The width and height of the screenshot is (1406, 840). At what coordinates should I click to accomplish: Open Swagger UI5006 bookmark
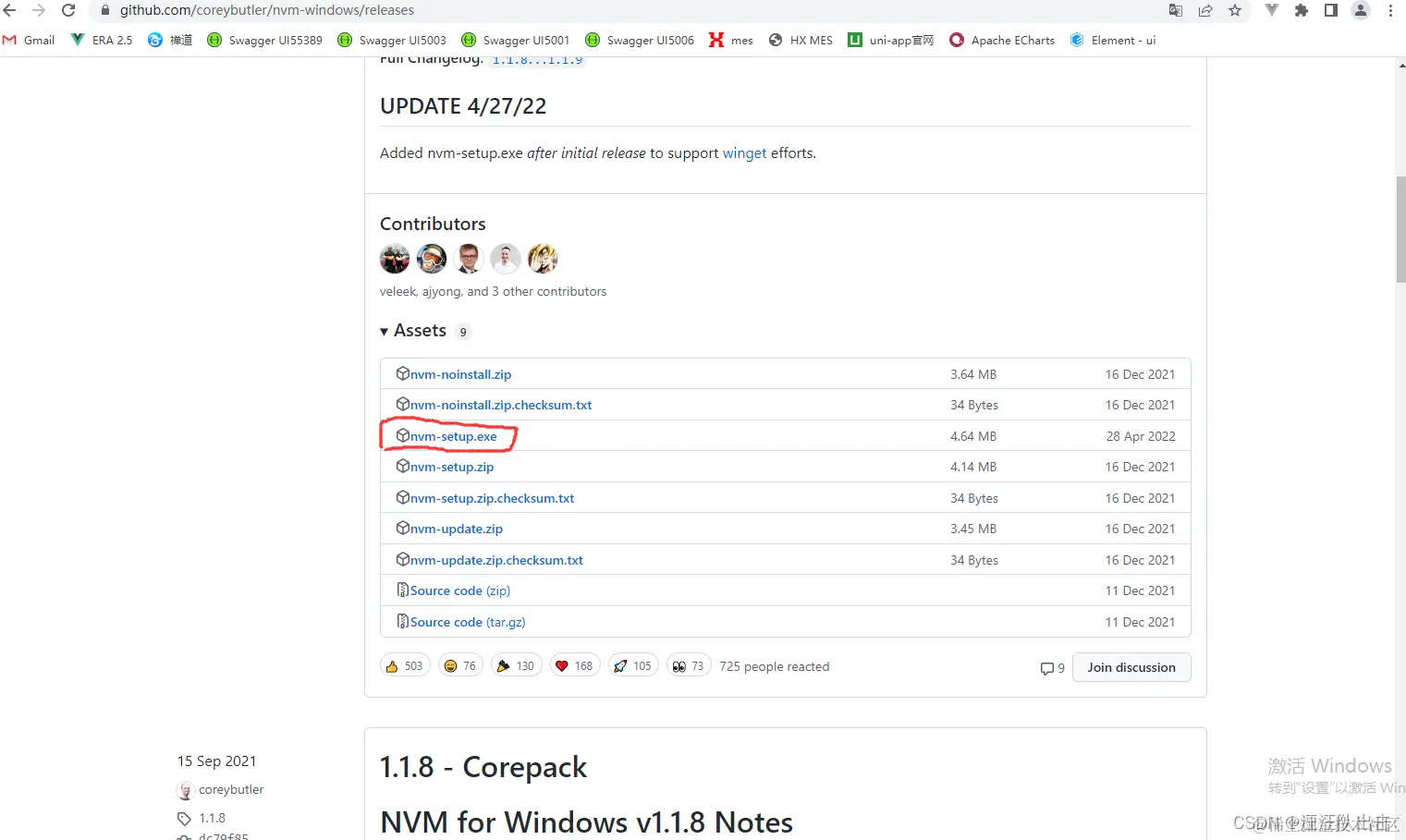click(x=640, y=40)
